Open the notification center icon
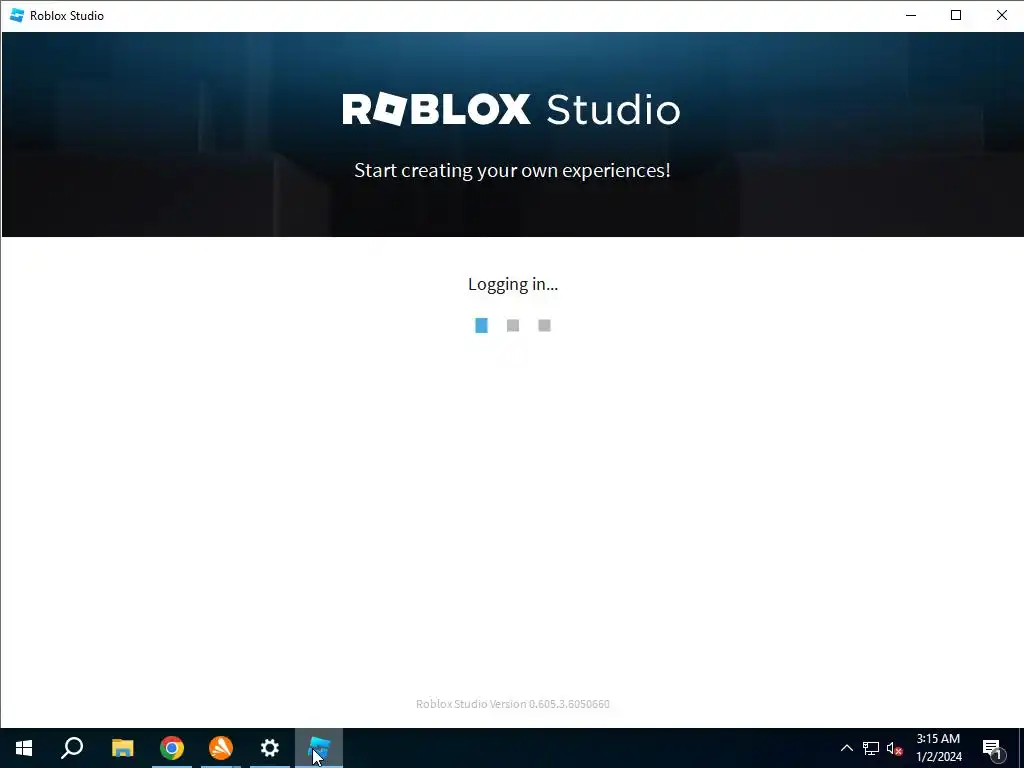Screen dimensions: 1024x768 click(992, 748)
